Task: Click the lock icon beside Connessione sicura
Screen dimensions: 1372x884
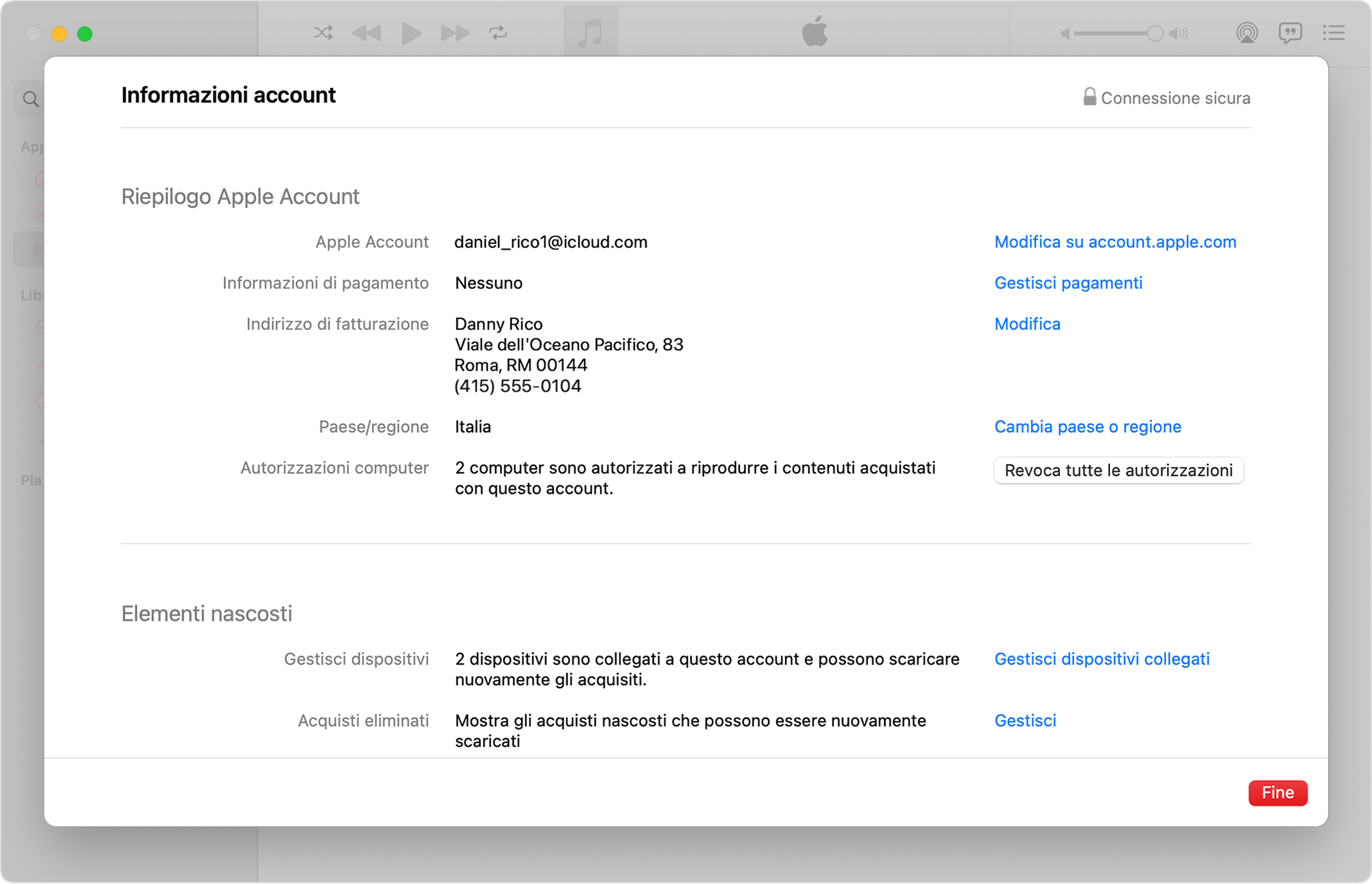Action: click(x=1089, y=97)
